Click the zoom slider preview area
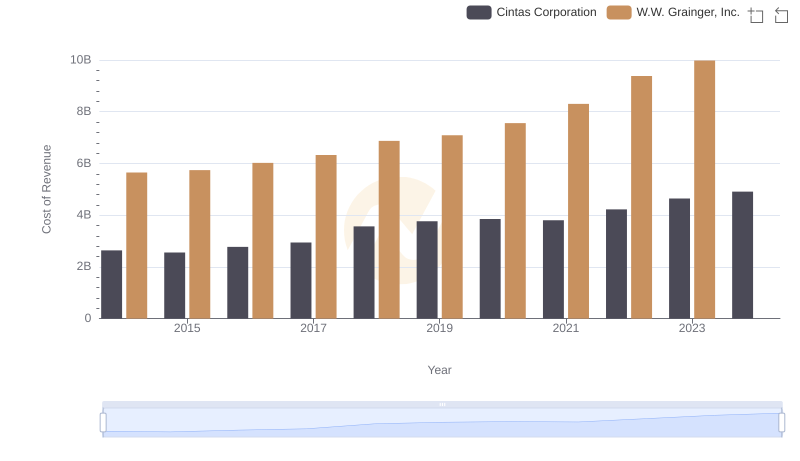The width and height of the screenshot is (800, 461). coord(442,423)
